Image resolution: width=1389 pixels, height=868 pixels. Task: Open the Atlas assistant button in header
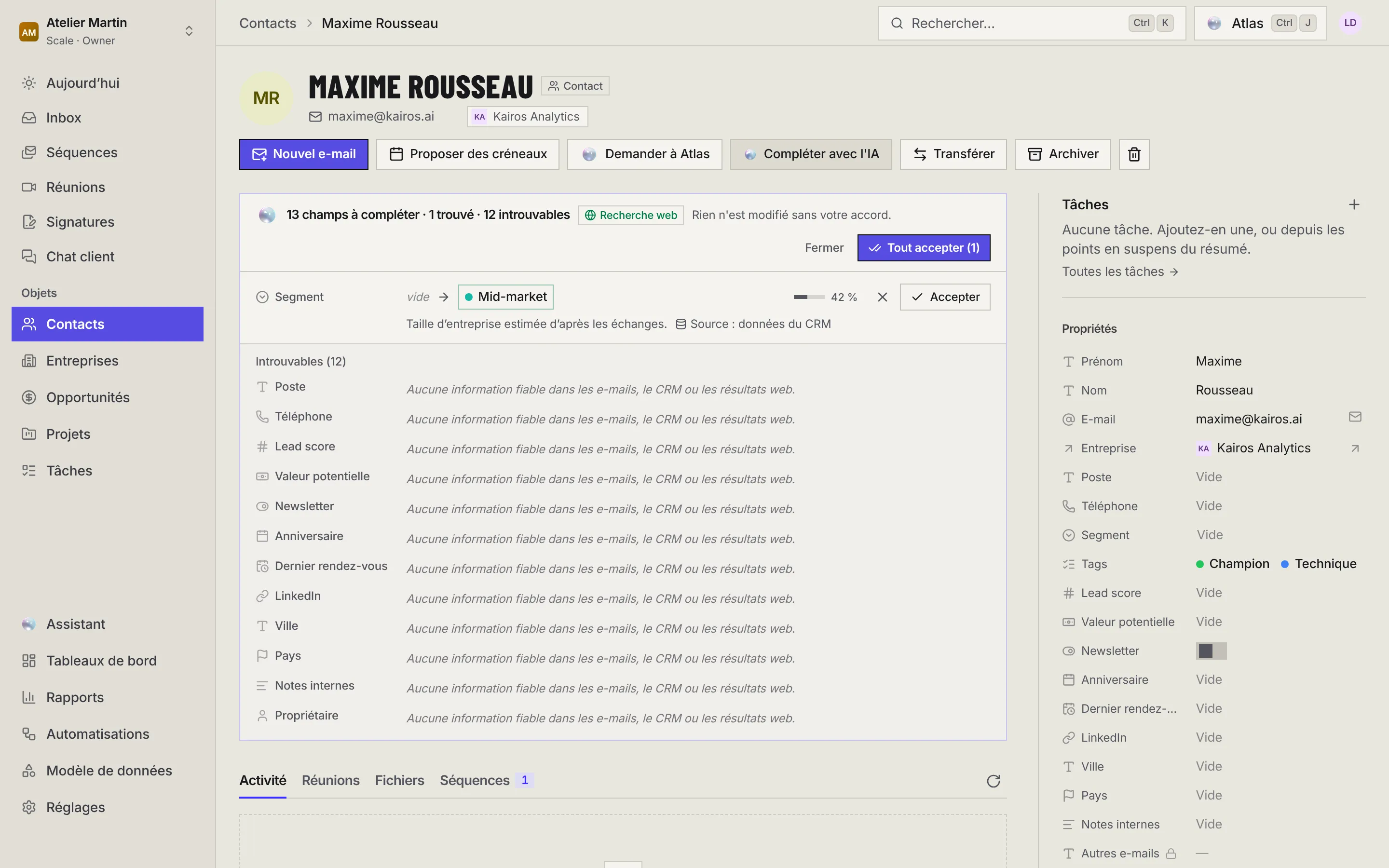coord(1260,23)
